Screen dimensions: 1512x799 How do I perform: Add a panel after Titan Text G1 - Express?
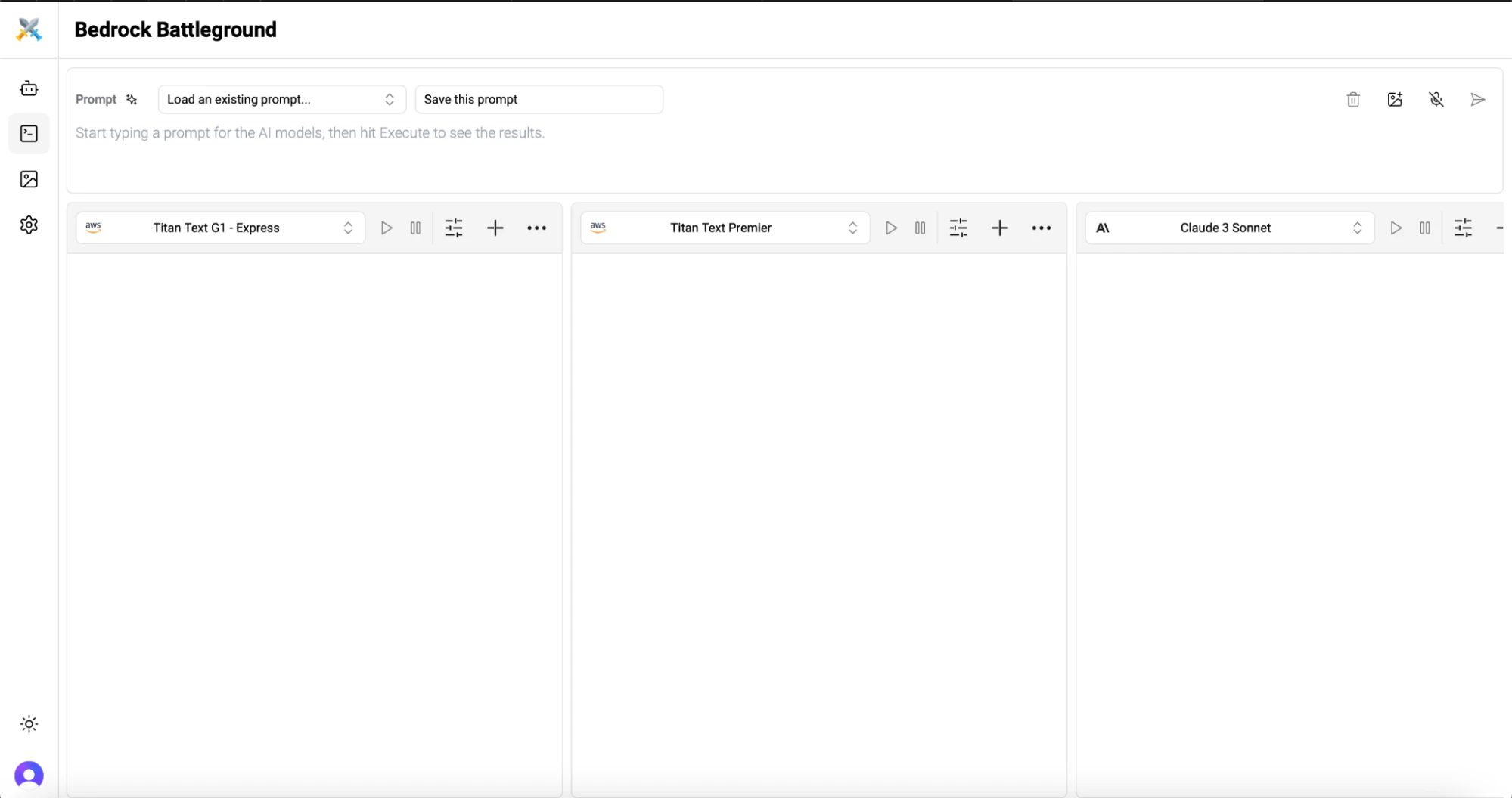(x=495, y=228)
